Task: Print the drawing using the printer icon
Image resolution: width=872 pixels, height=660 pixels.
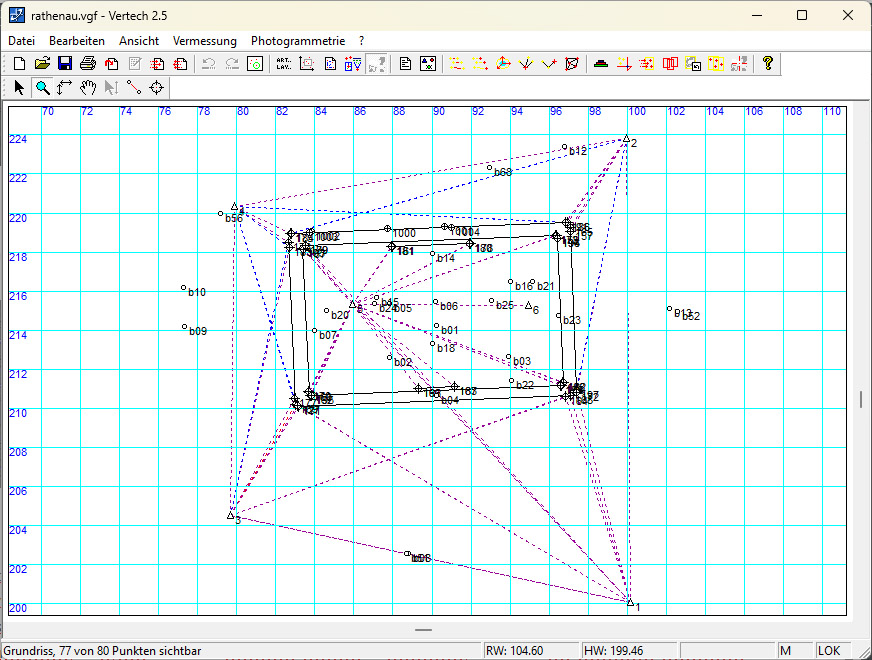Action: (x=88, y=63)
